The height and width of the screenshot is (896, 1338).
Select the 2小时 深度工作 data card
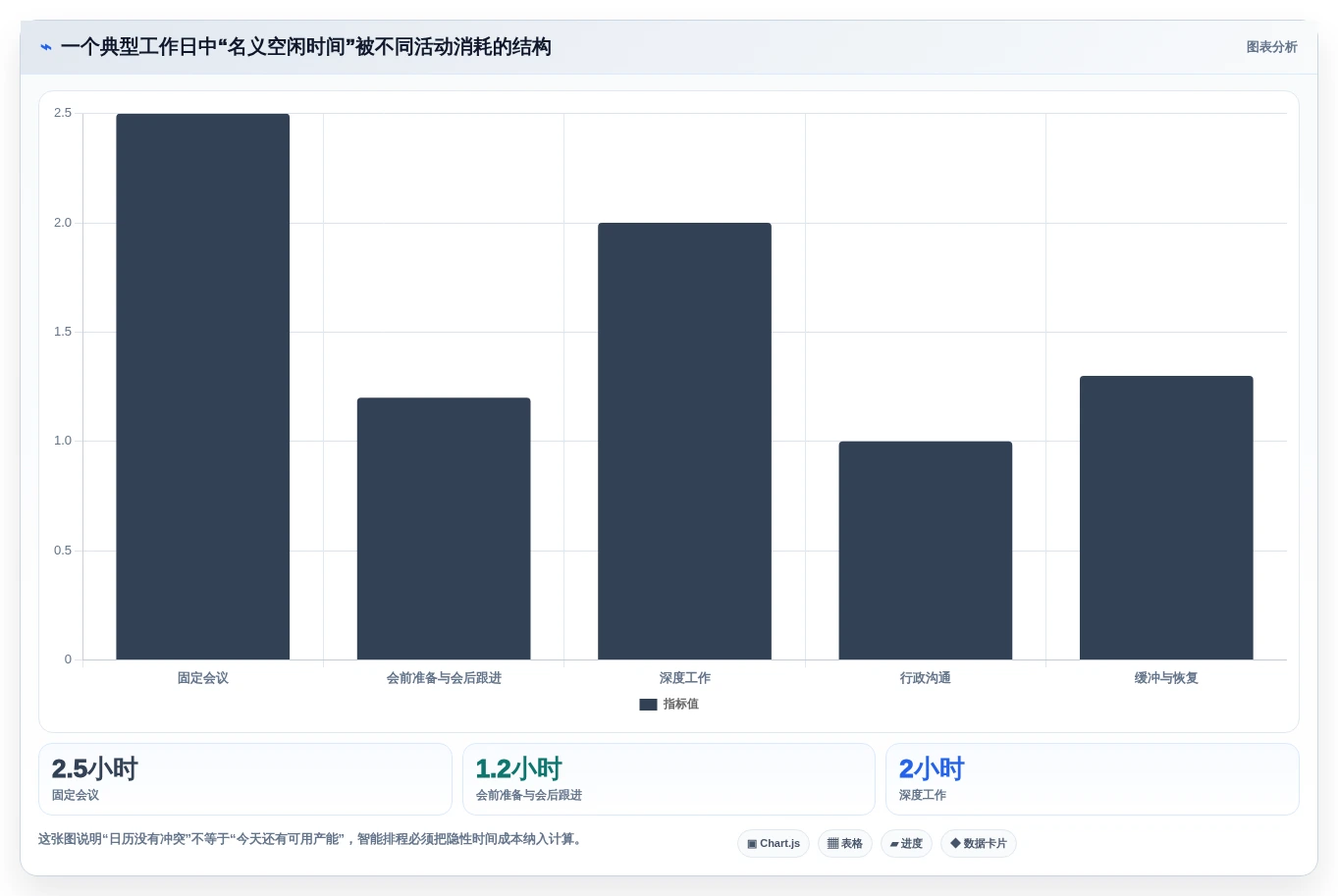point(1093,779)
